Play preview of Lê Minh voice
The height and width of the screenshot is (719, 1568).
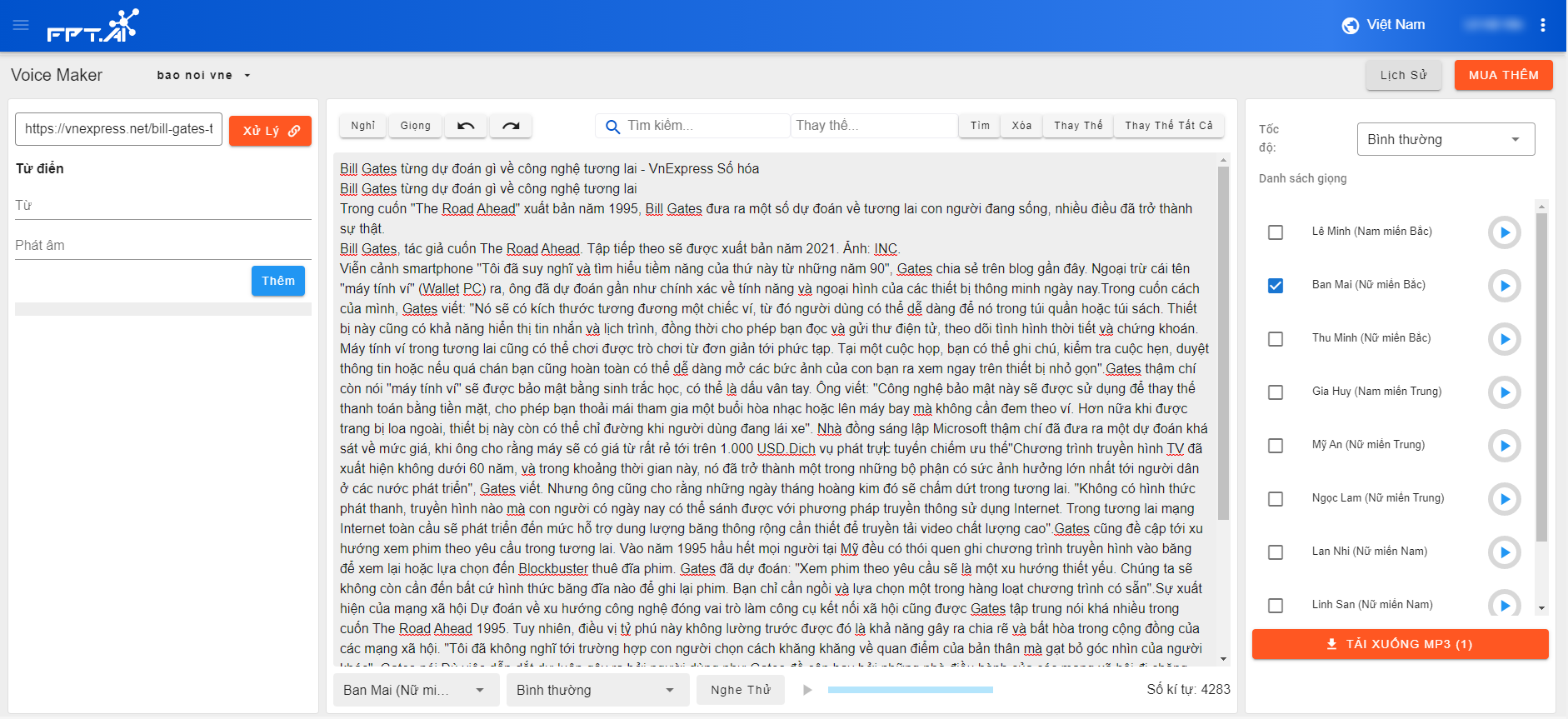1505,232
